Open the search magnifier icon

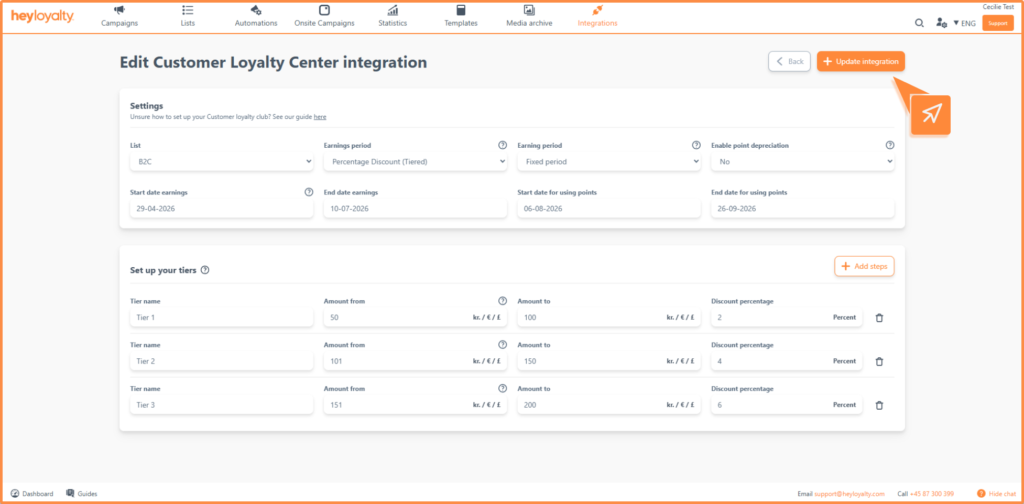pos(919,23)
